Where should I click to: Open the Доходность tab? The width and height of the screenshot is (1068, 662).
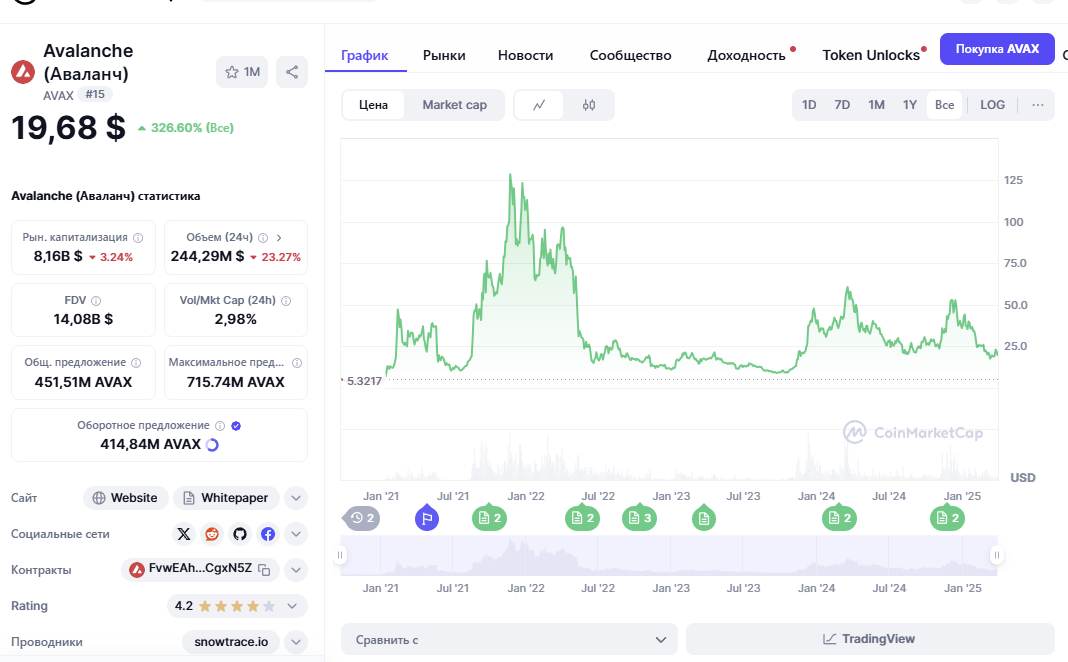(x=747, y=55)
